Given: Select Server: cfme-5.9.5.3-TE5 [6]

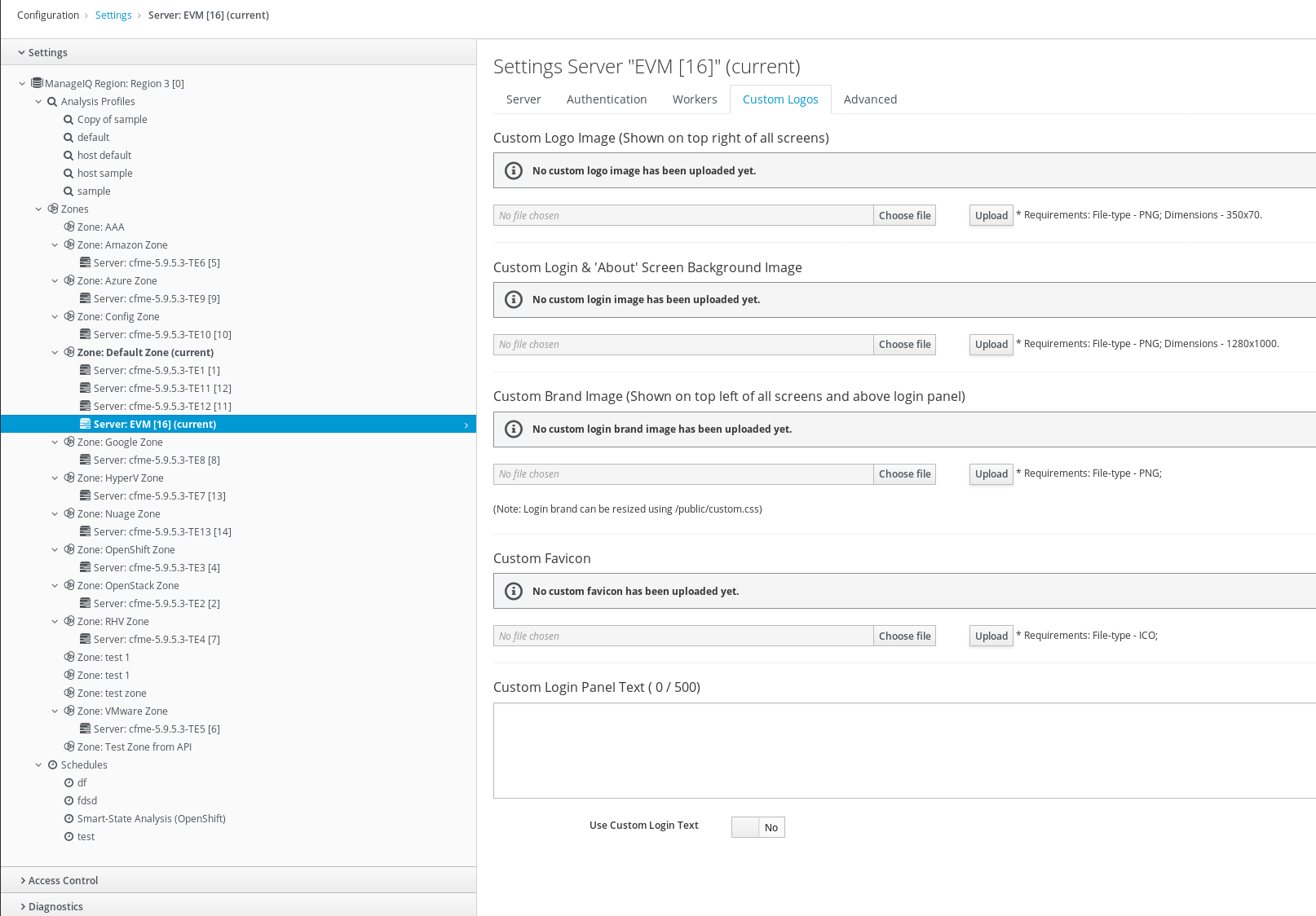Looking at the screenshot, I should tap(157, 729).
